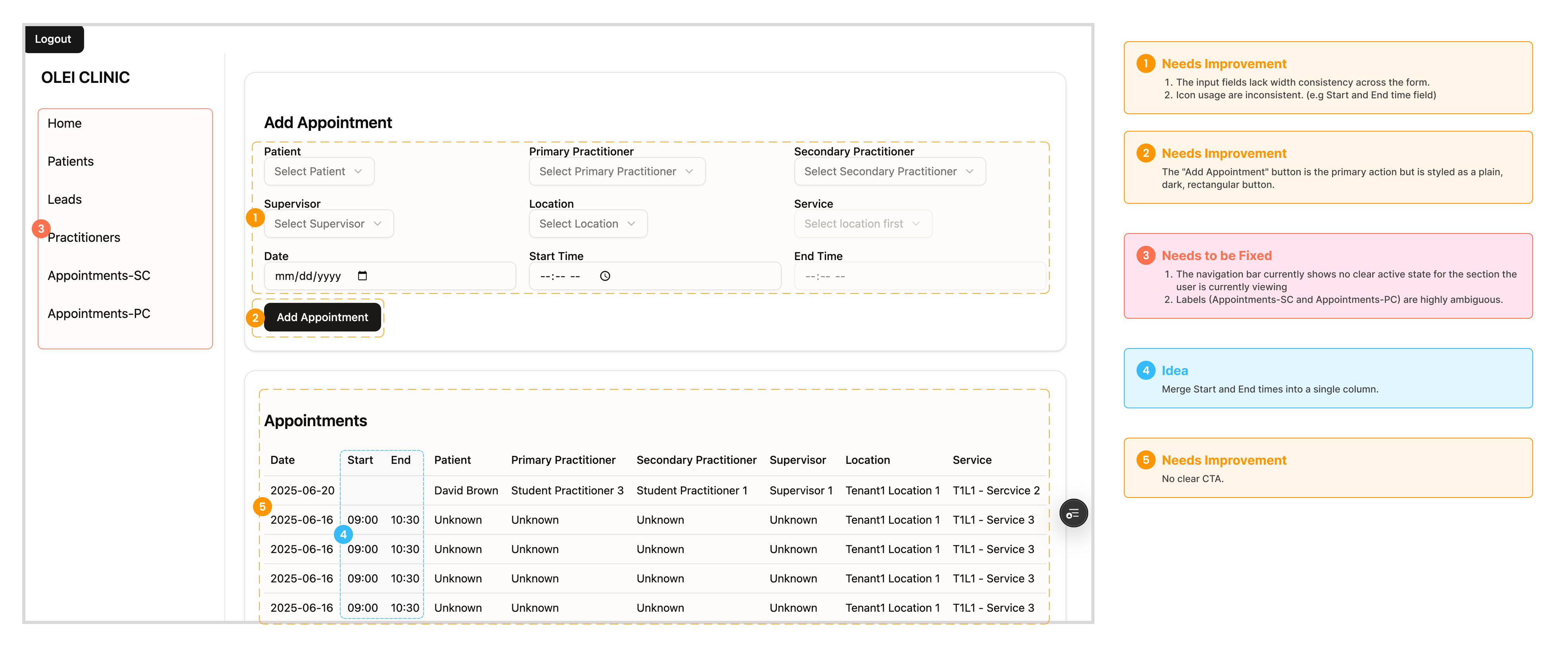
Task: Click the Add Appointment button
Action: point(322,317)
